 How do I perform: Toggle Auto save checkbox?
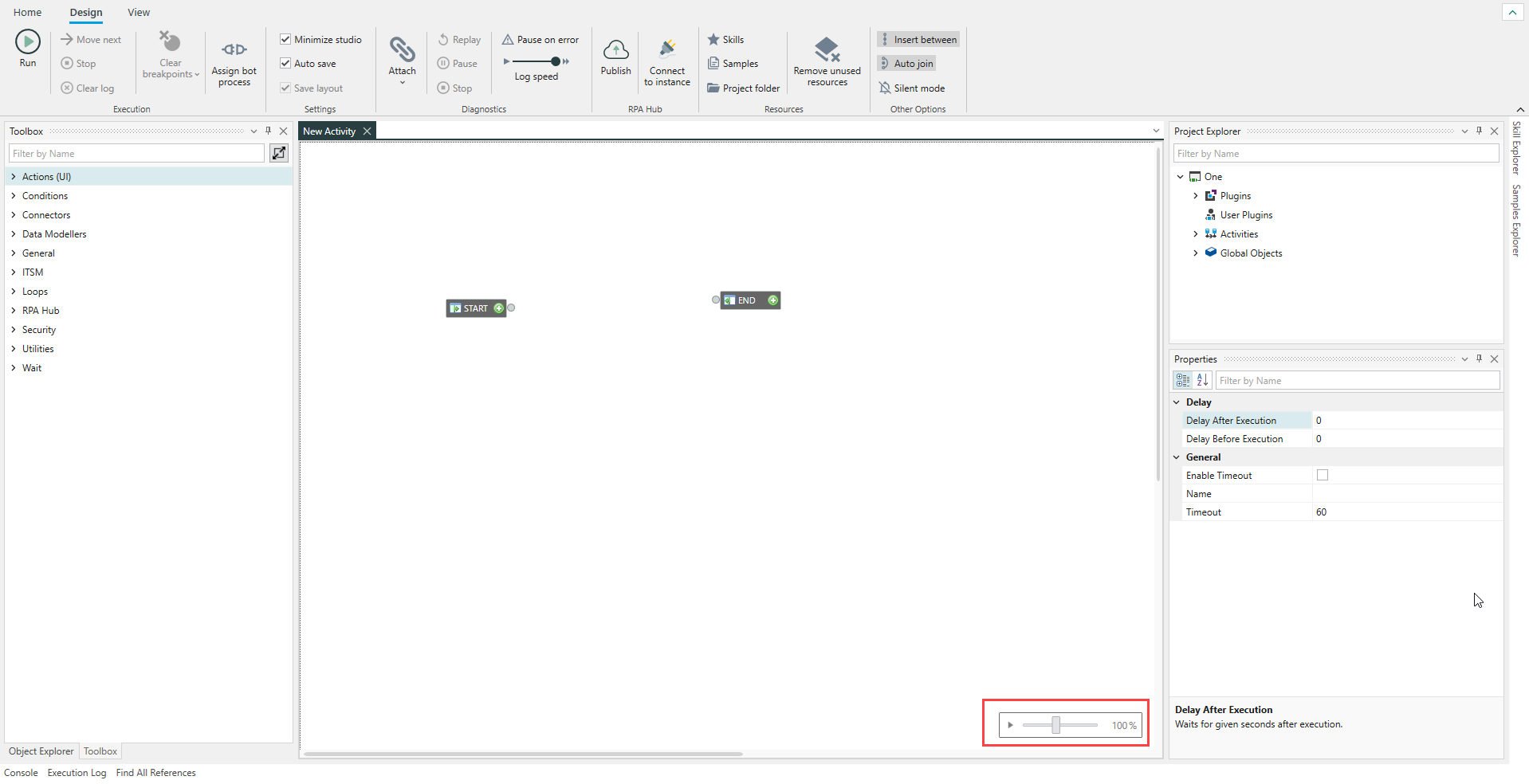[285, 63]
